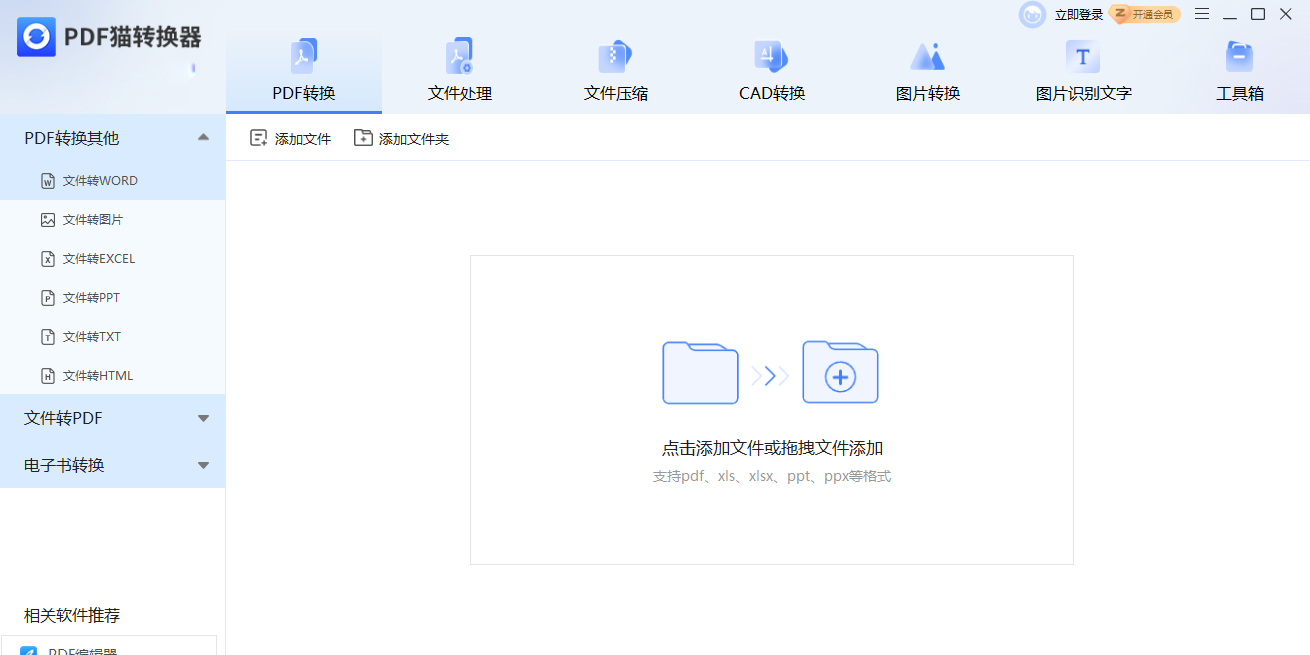The height and width of the screenshot is (655, 1310).
Task: Click 添加文件 to add a file
Action: tap(289, 138)
